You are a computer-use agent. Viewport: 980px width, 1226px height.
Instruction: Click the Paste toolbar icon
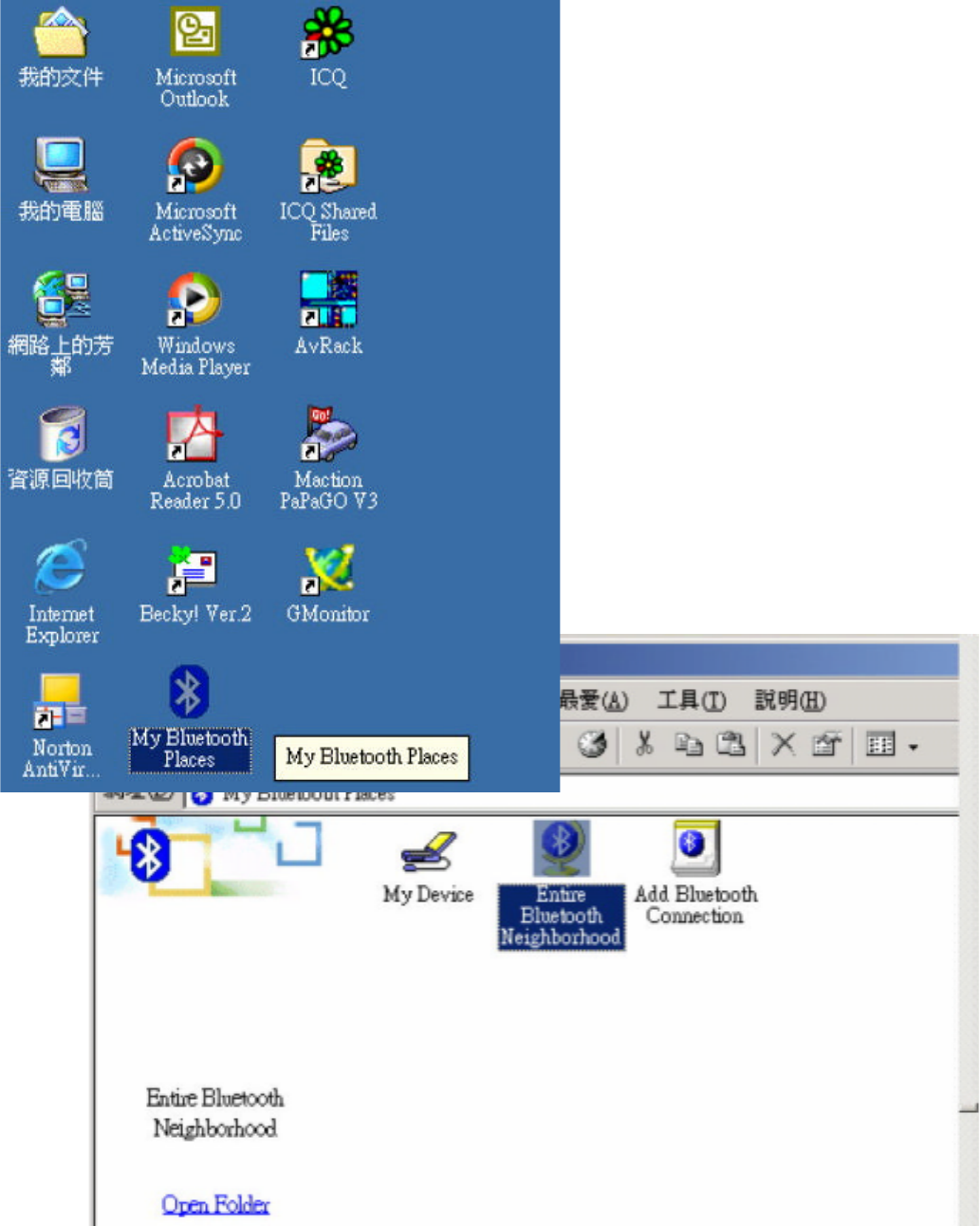click(730, 745)
